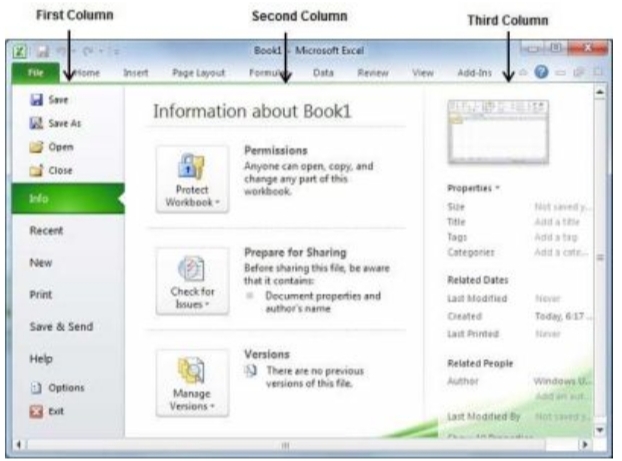
Task: Click the Redo arrow in quick access toolbar
Action: pyautogui.click(x=88, y=51)
